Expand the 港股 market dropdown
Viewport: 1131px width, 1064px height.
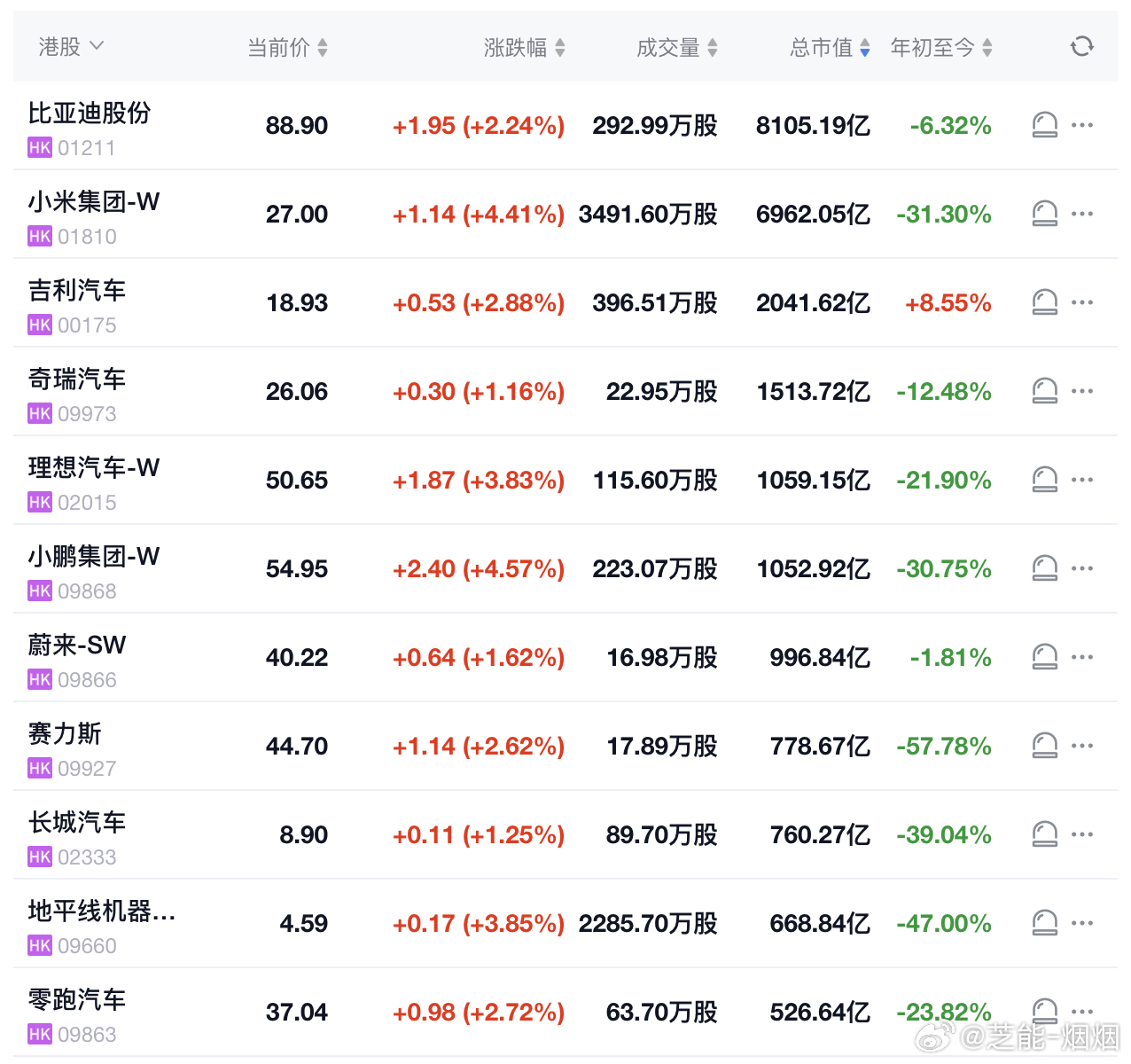coord(71,46)
